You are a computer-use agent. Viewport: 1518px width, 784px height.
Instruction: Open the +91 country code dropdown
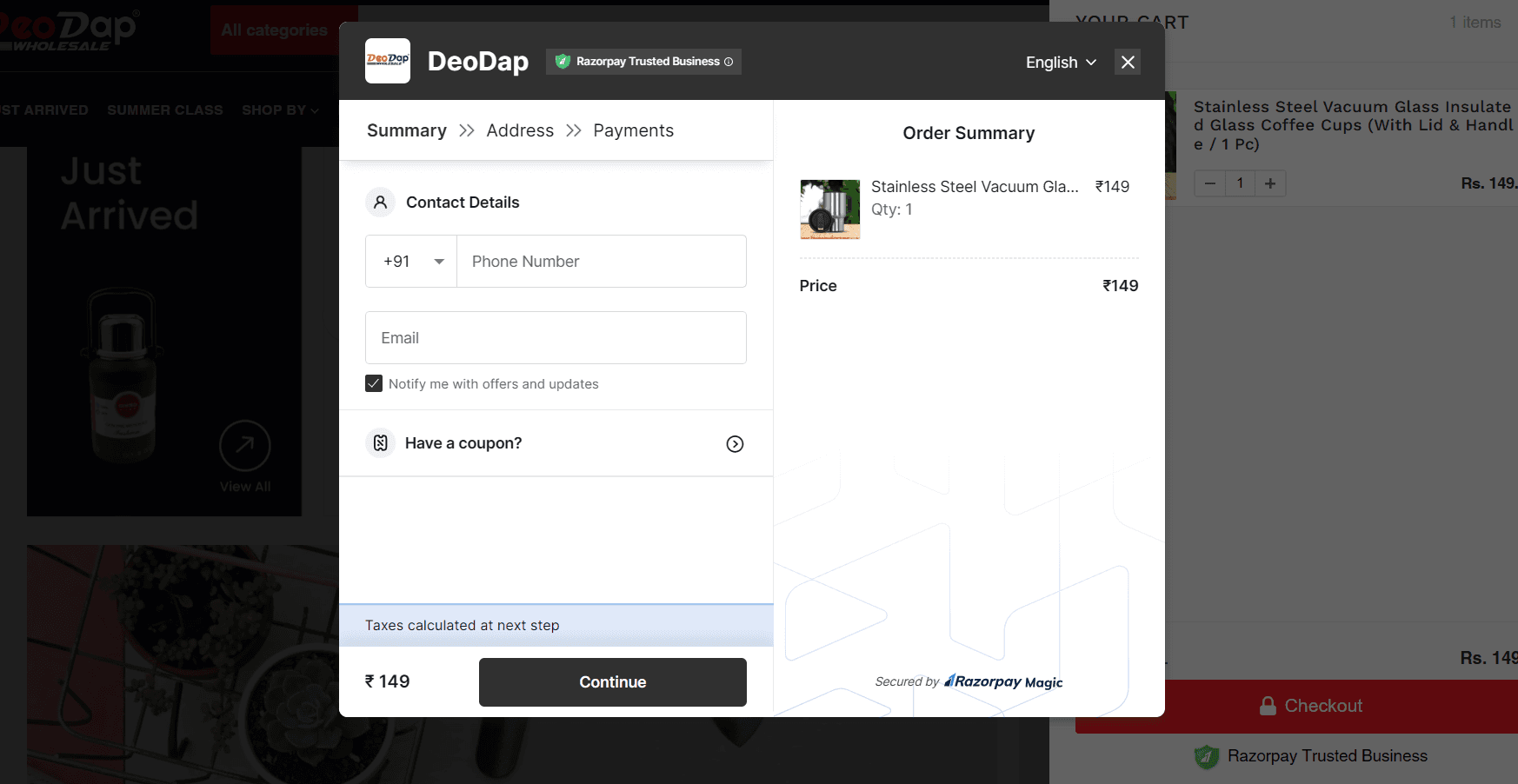coord(411,261)
